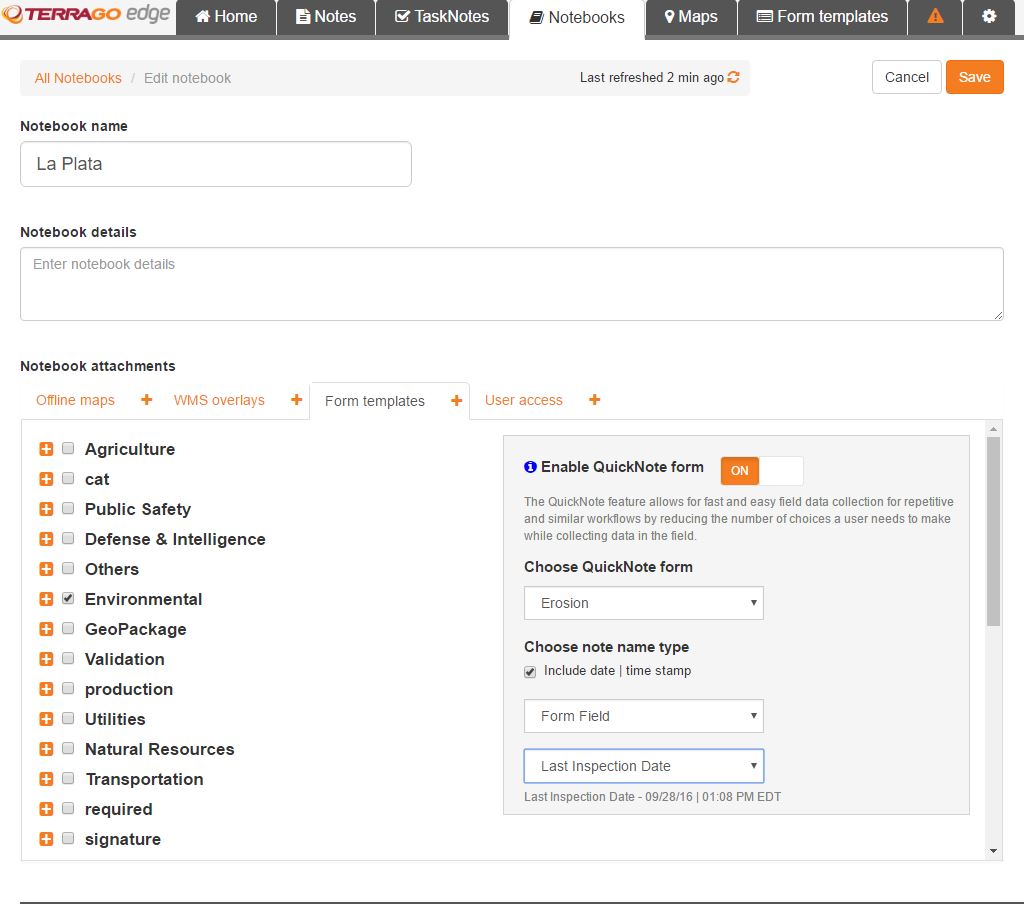Check the GeoPackage checkbox

(68, 628)
